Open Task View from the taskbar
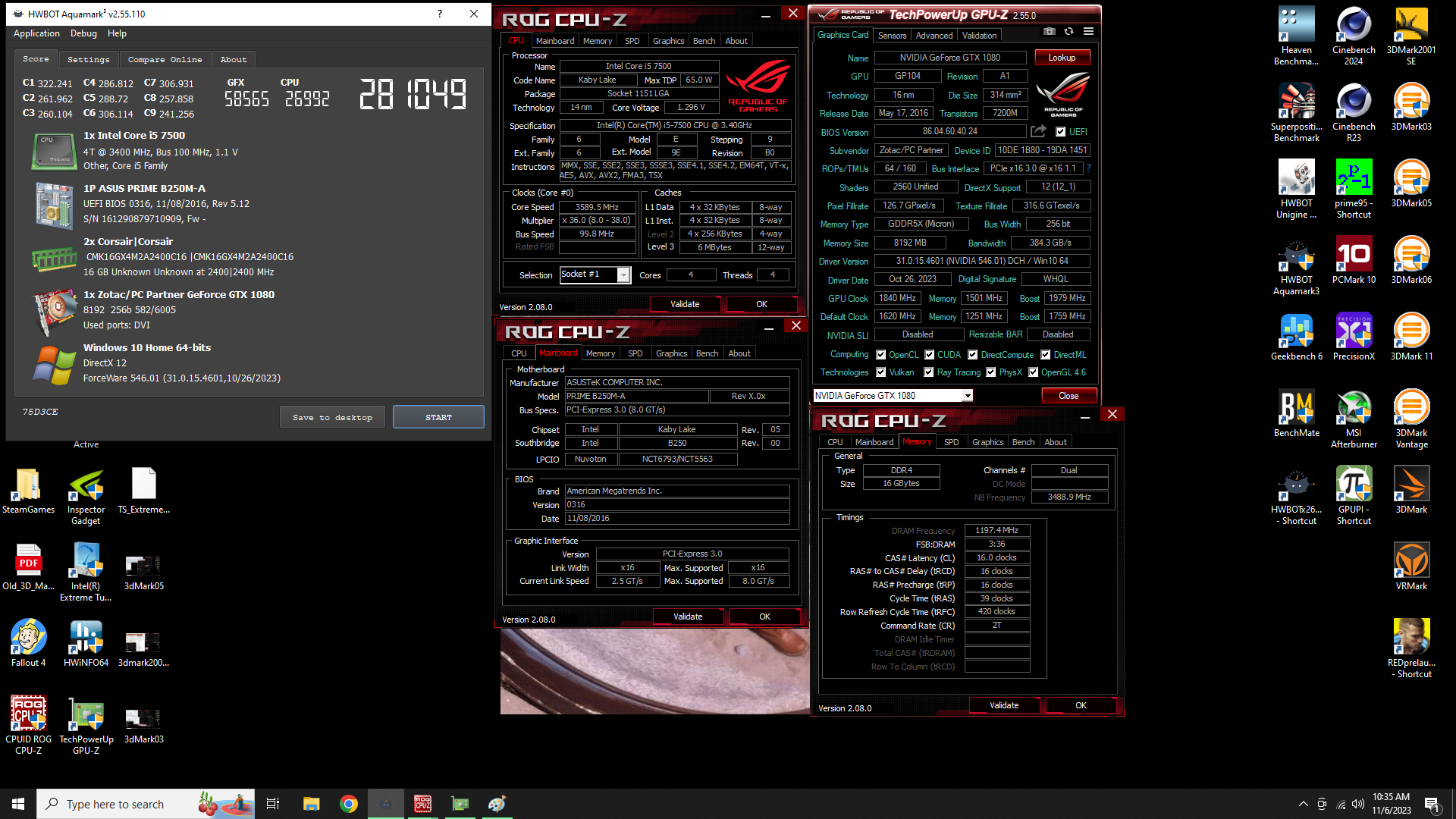 tap(273, 804)
